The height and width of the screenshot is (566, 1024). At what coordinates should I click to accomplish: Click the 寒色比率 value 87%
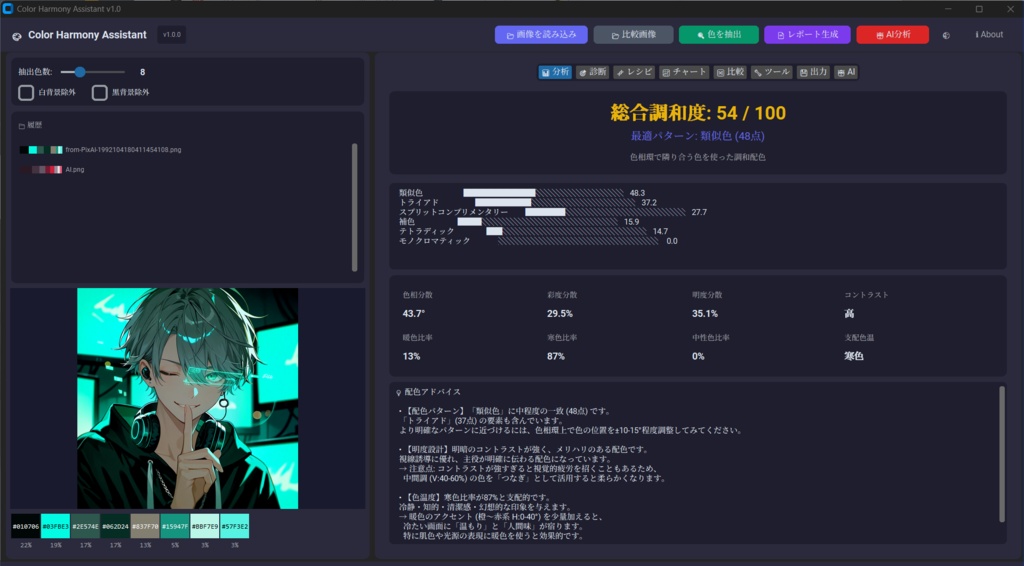556,356
